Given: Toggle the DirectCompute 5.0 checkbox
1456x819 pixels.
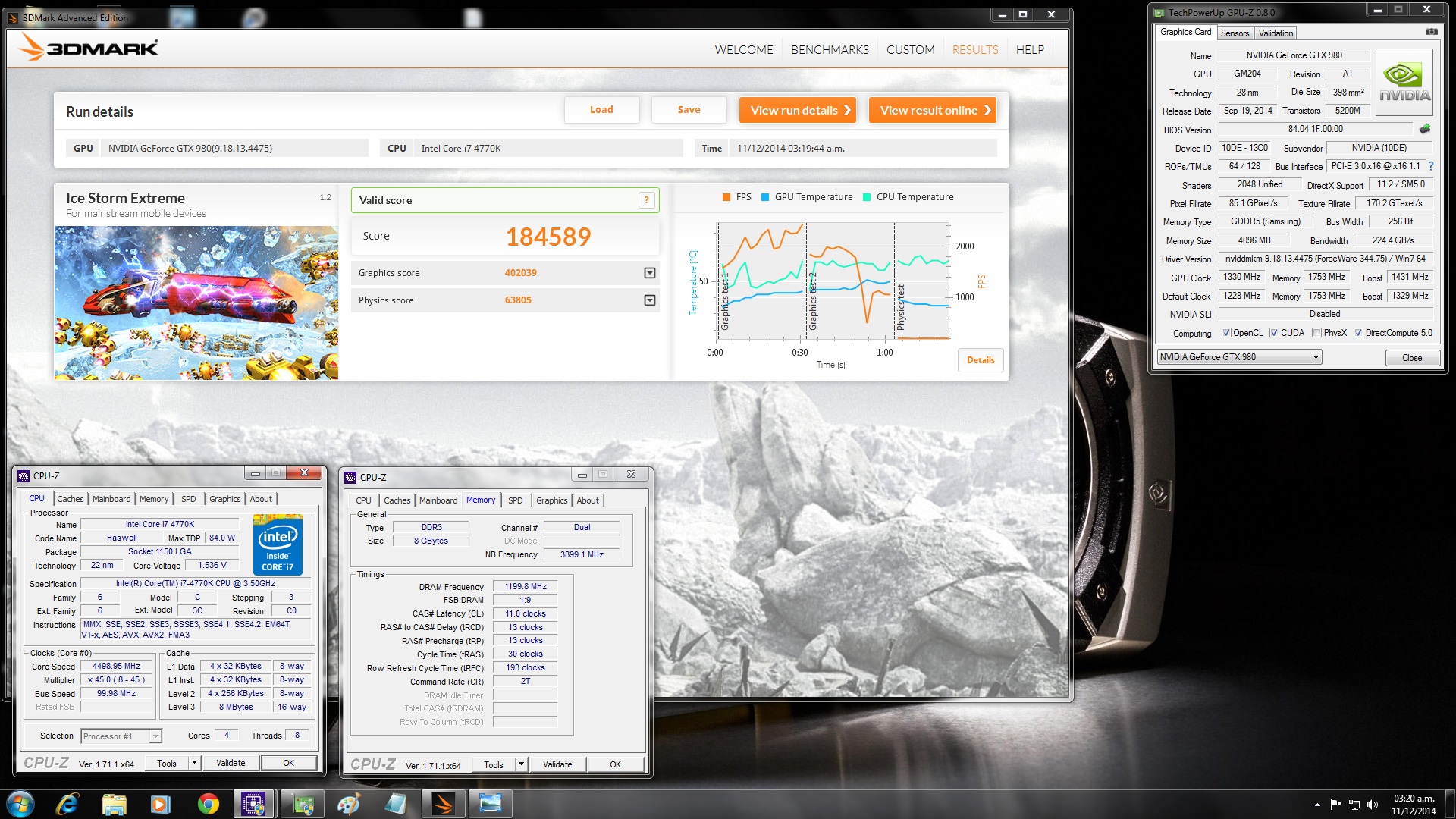Looking at the screenshot, I should (1358, 333).
